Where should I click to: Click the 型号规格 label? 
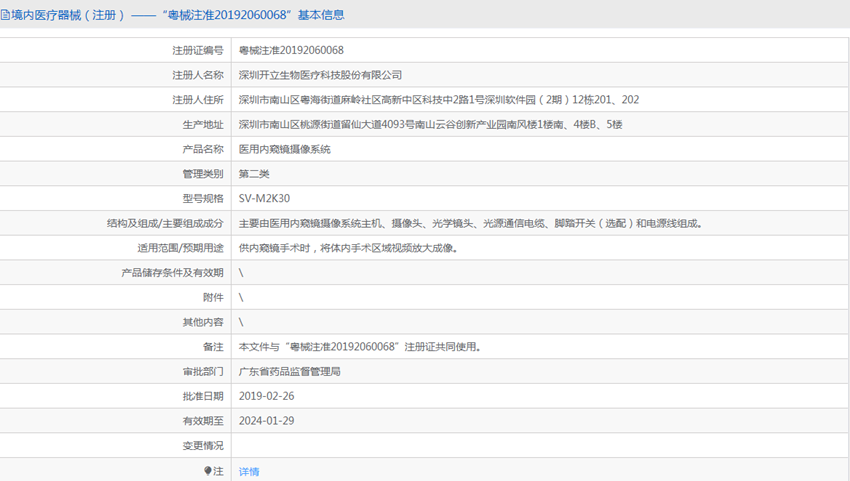pyautogui.click(x=203, y=198)
